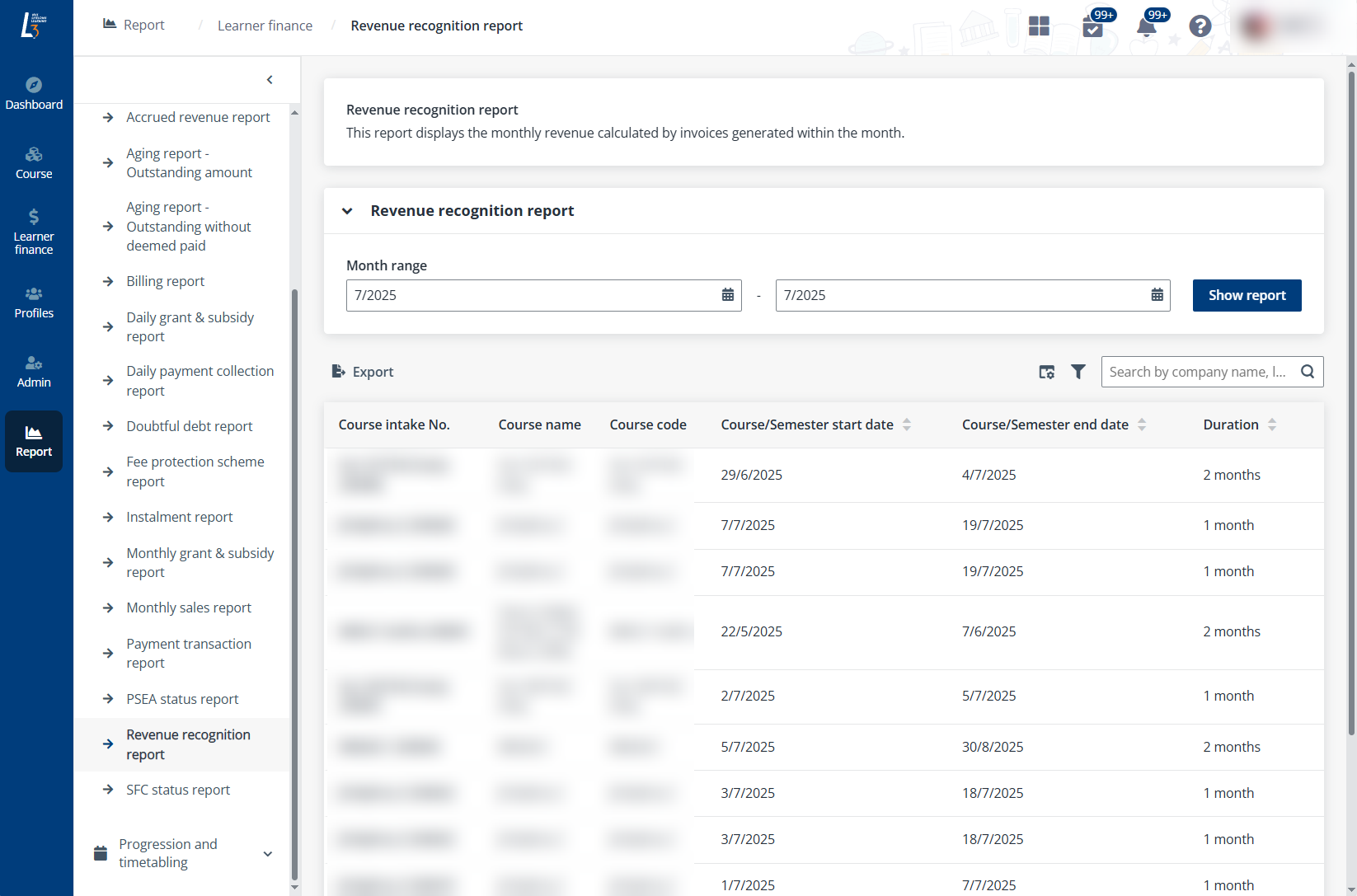Screen dimensions: 1357x896
Task: Open the help question mark icon
Action: tap(1200, 26)
